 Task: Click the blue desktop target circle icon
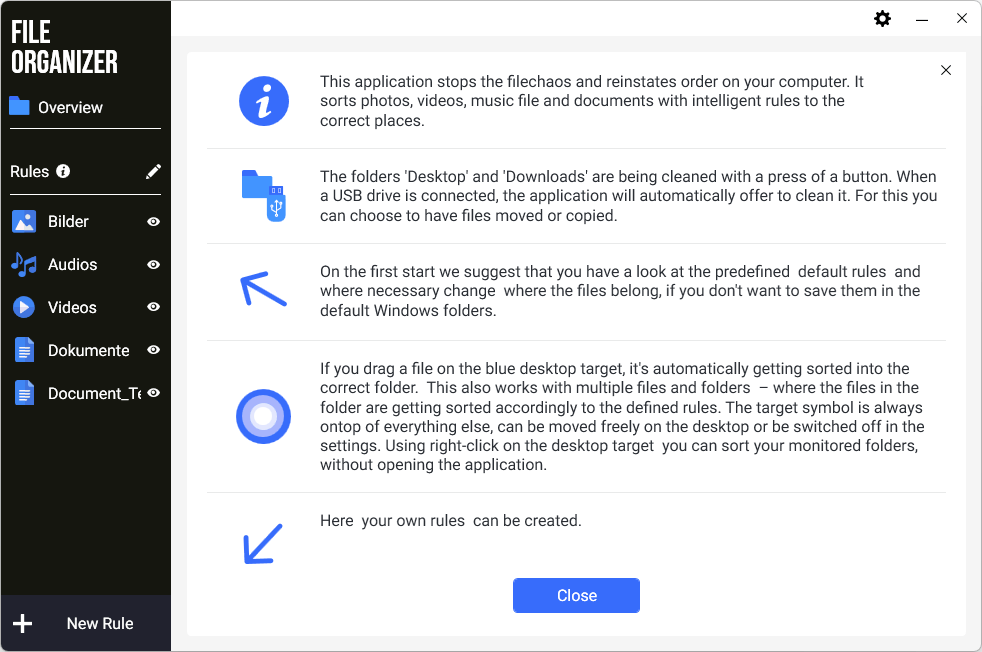(x=263, y=417)
